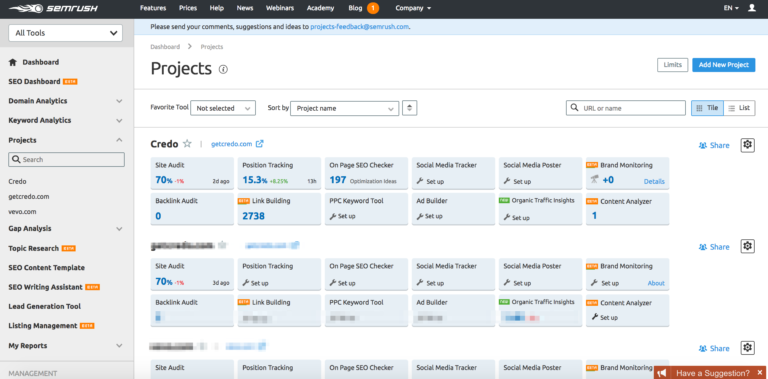Image resolution: width=768 pixels, height=379 pixels.
Task: Open Credo Position Tracking tile
Action: click(x=280, y=173)
